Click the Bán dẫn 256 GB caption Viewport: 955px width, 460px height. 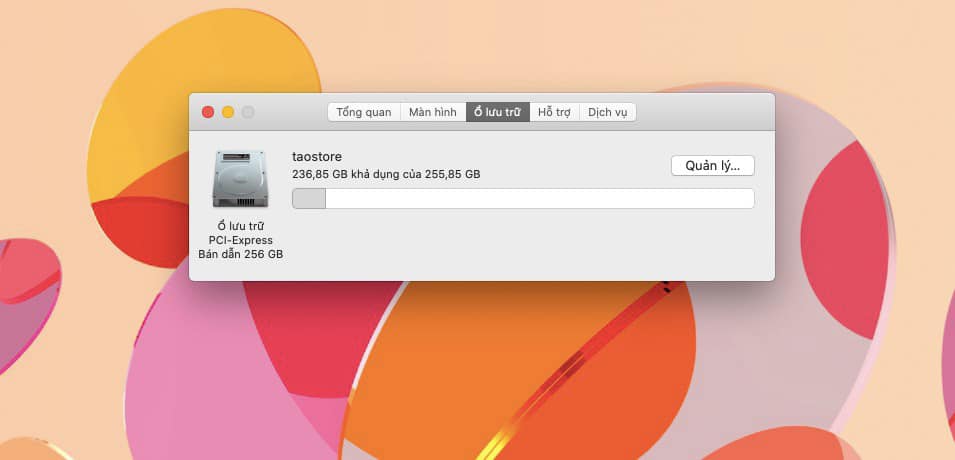tap(240, 255)
